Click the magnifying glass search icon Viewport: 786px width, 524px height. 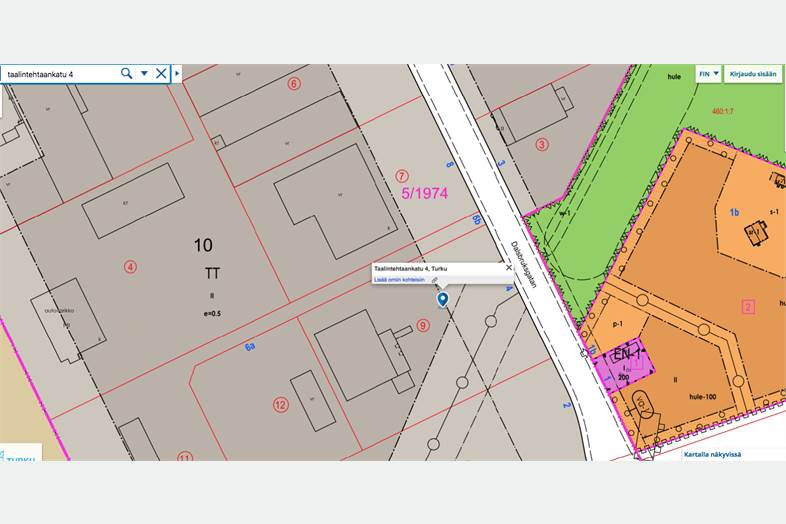coord(126,74)
